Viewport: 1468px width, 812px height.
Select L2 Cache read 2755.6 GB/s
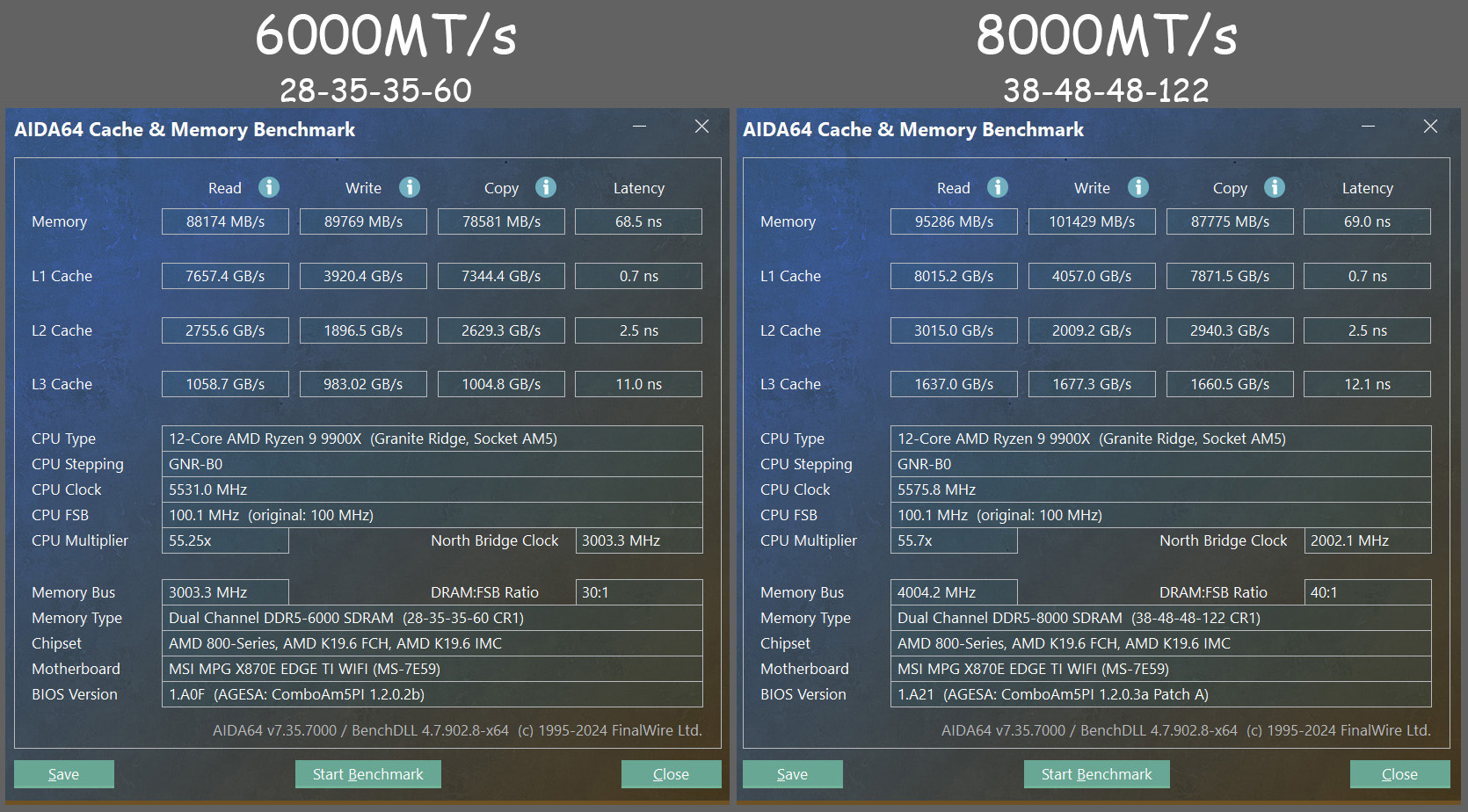[x=225, y=330]
